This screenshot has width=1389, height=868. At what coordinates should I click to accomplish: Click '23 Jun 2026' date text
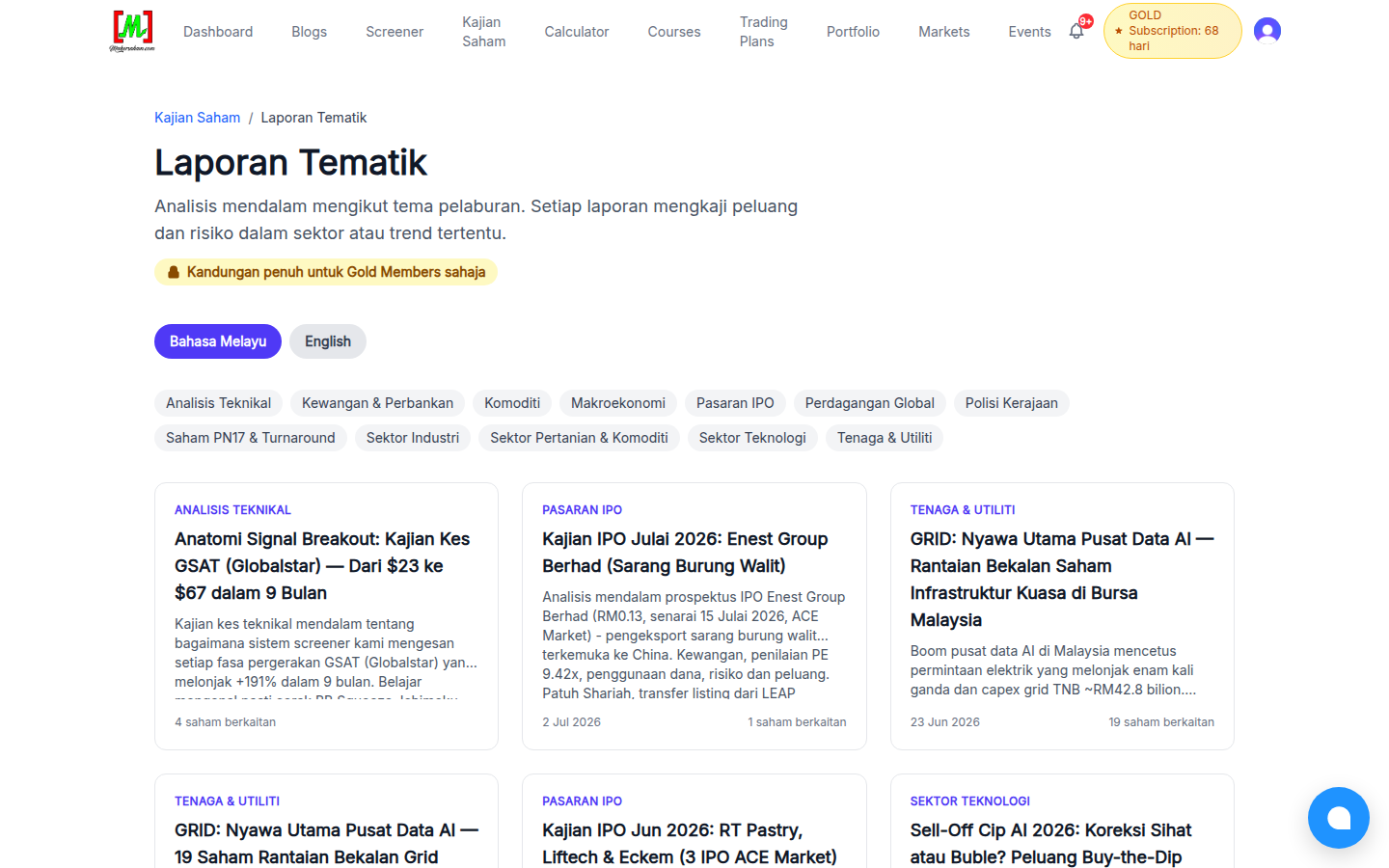[x=945, y=722]
